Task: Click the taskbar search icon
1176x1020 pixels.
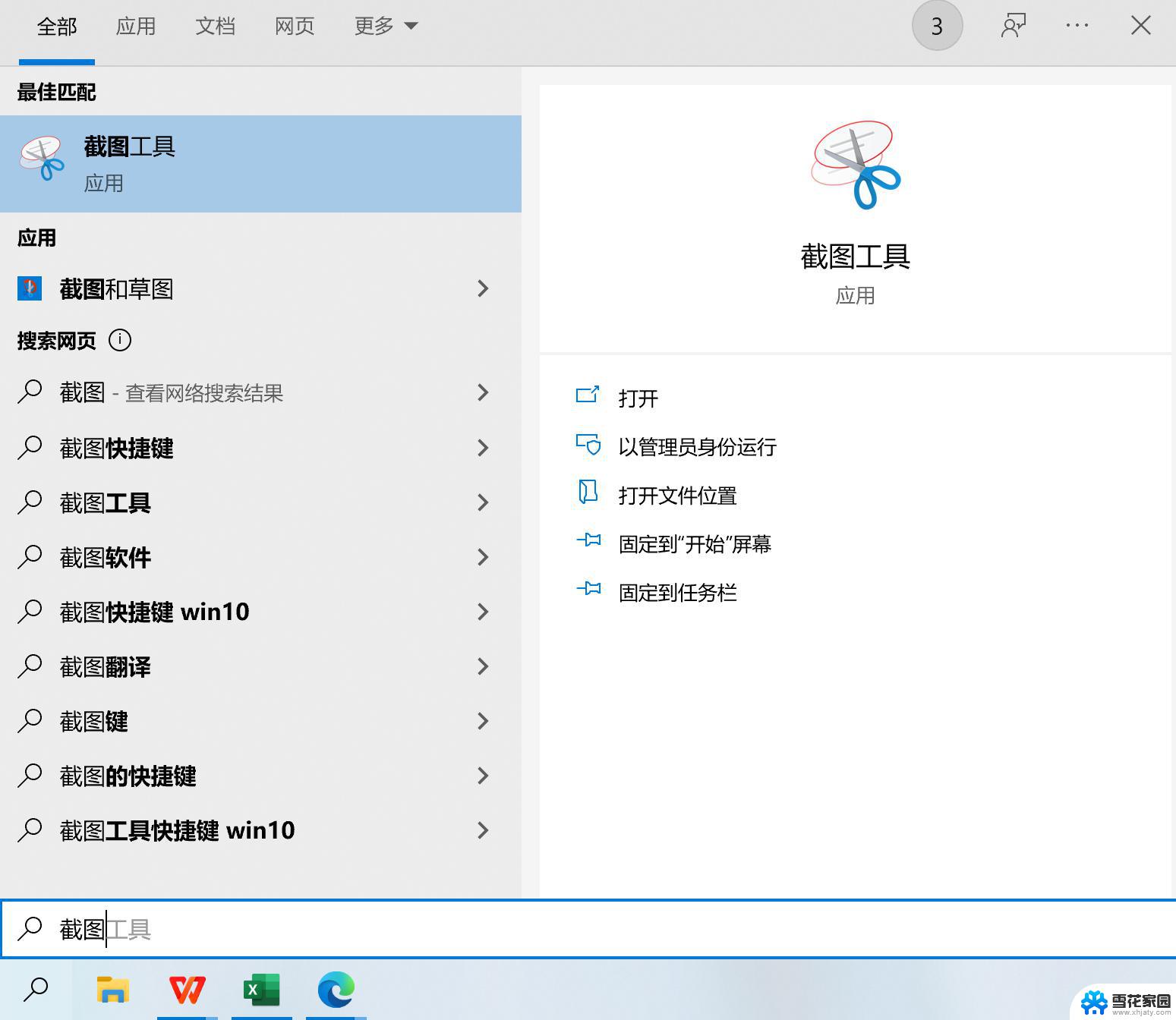Action: (x=36, y=990)
